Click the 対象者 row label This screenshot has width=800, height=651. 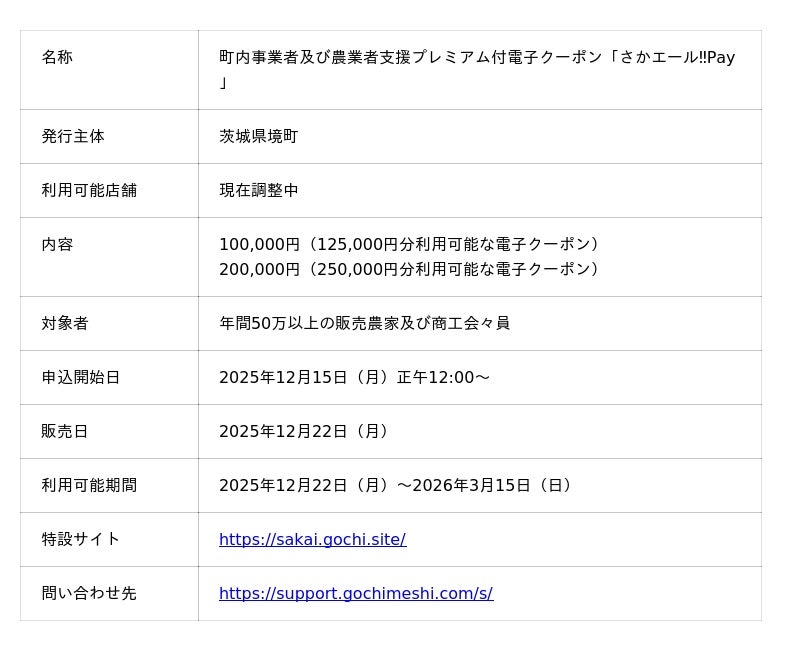click(65, 324)
